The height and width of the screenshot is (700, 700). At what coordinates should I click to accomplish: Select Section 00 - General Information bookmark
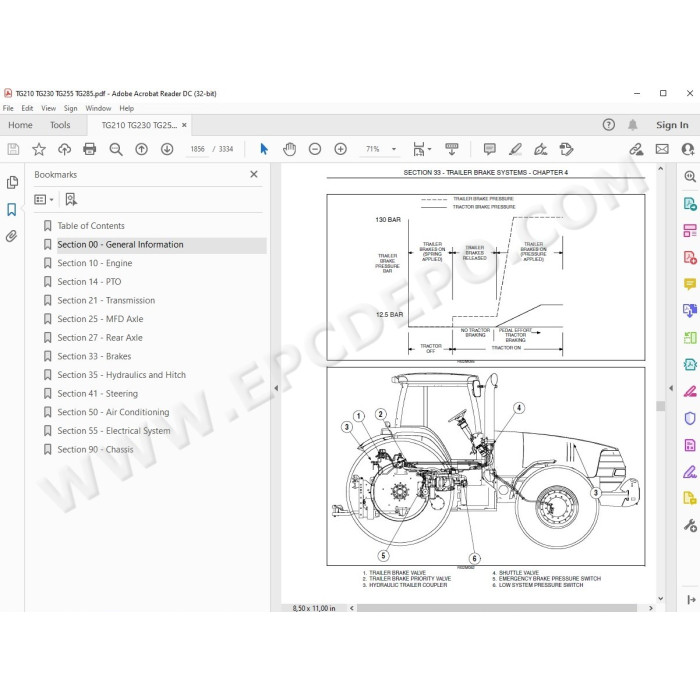pyautogui.click(x=120, y=245)
